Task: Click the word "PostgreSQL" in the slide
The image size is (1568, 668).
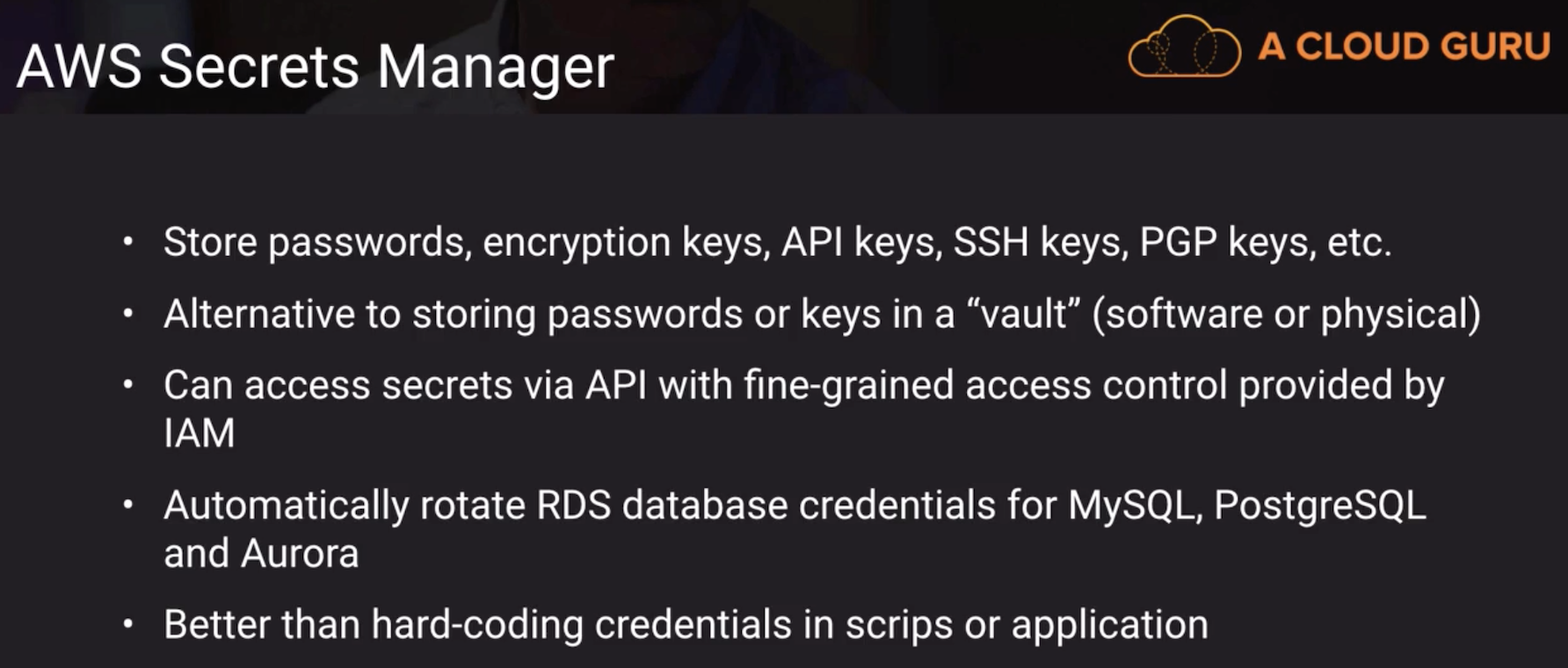Action: [1319, 505]
